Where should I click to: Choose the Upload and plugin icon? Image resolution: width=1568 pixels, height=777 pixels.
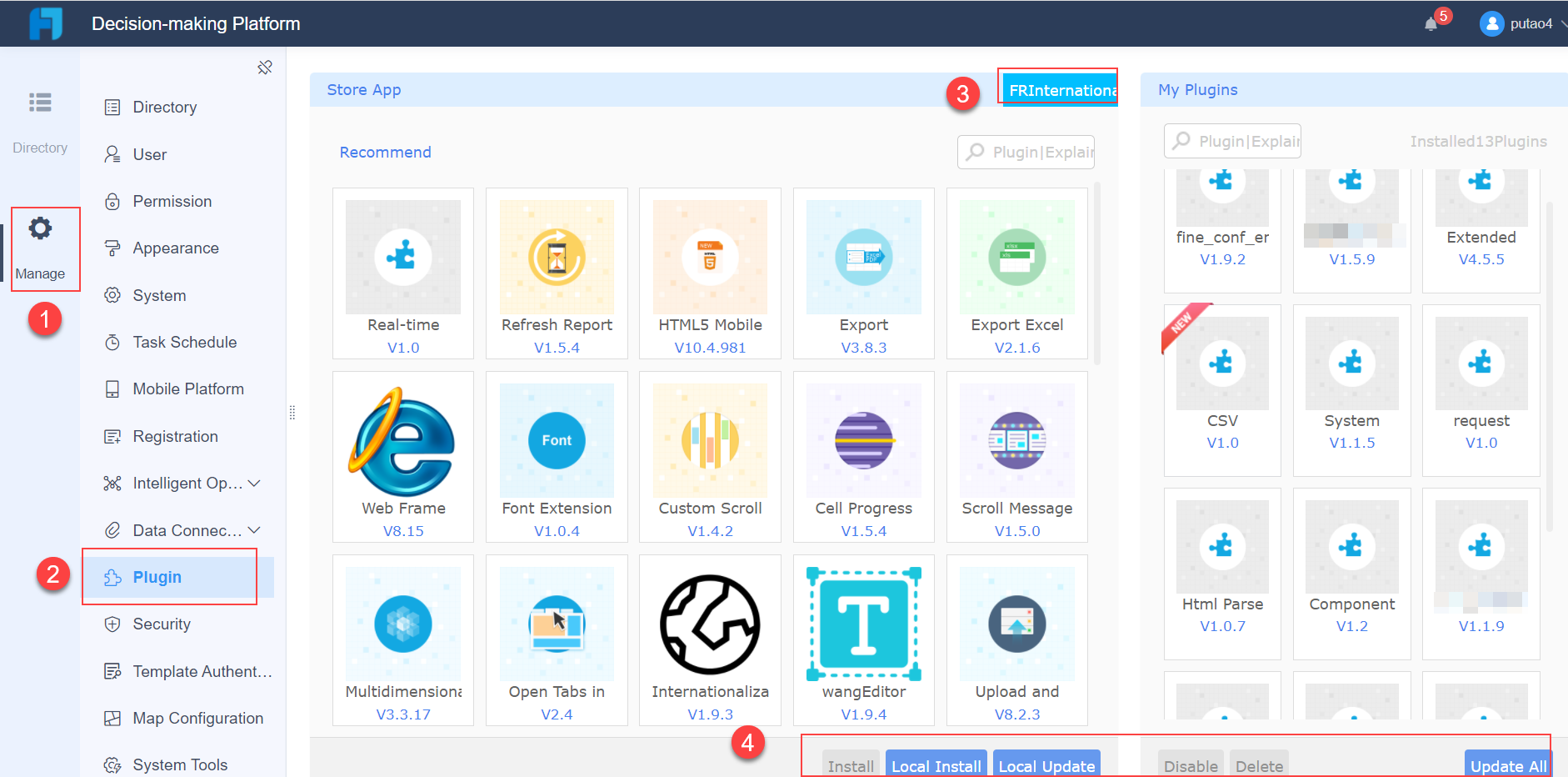1017,624
